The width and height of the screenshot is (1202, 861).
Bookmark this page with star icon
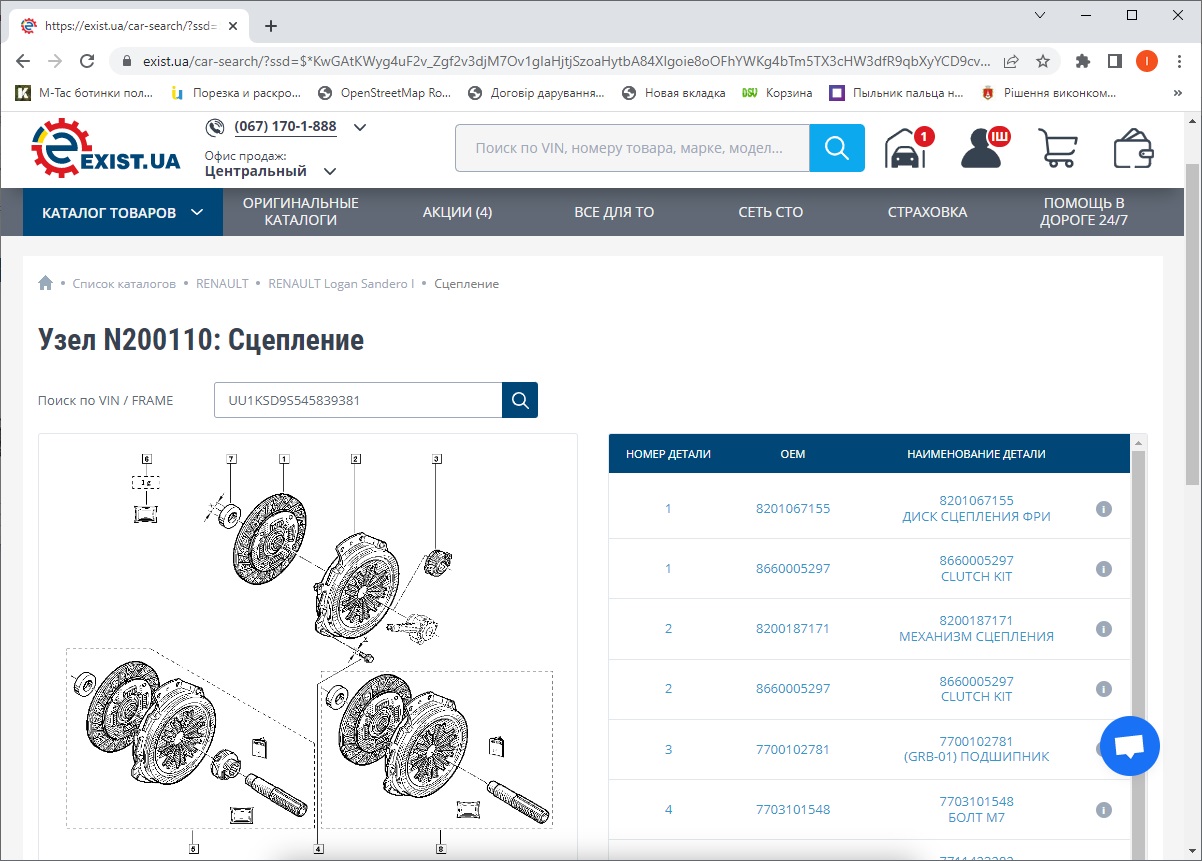(x=1043, y=61)
